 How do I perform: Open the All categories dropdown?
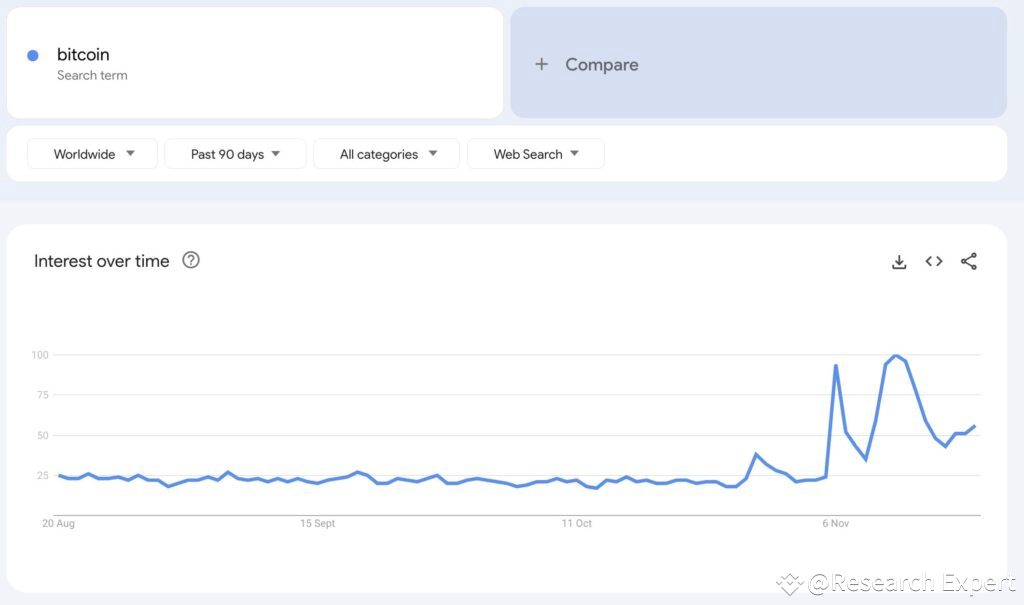click(x=387, y=154)
